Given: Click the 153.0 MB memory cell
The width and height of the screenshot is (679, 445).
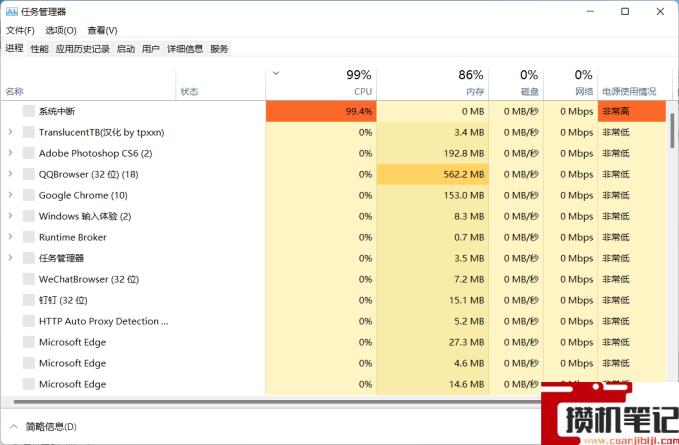Looking at the screenshot, I should click(x=433, y=195).
